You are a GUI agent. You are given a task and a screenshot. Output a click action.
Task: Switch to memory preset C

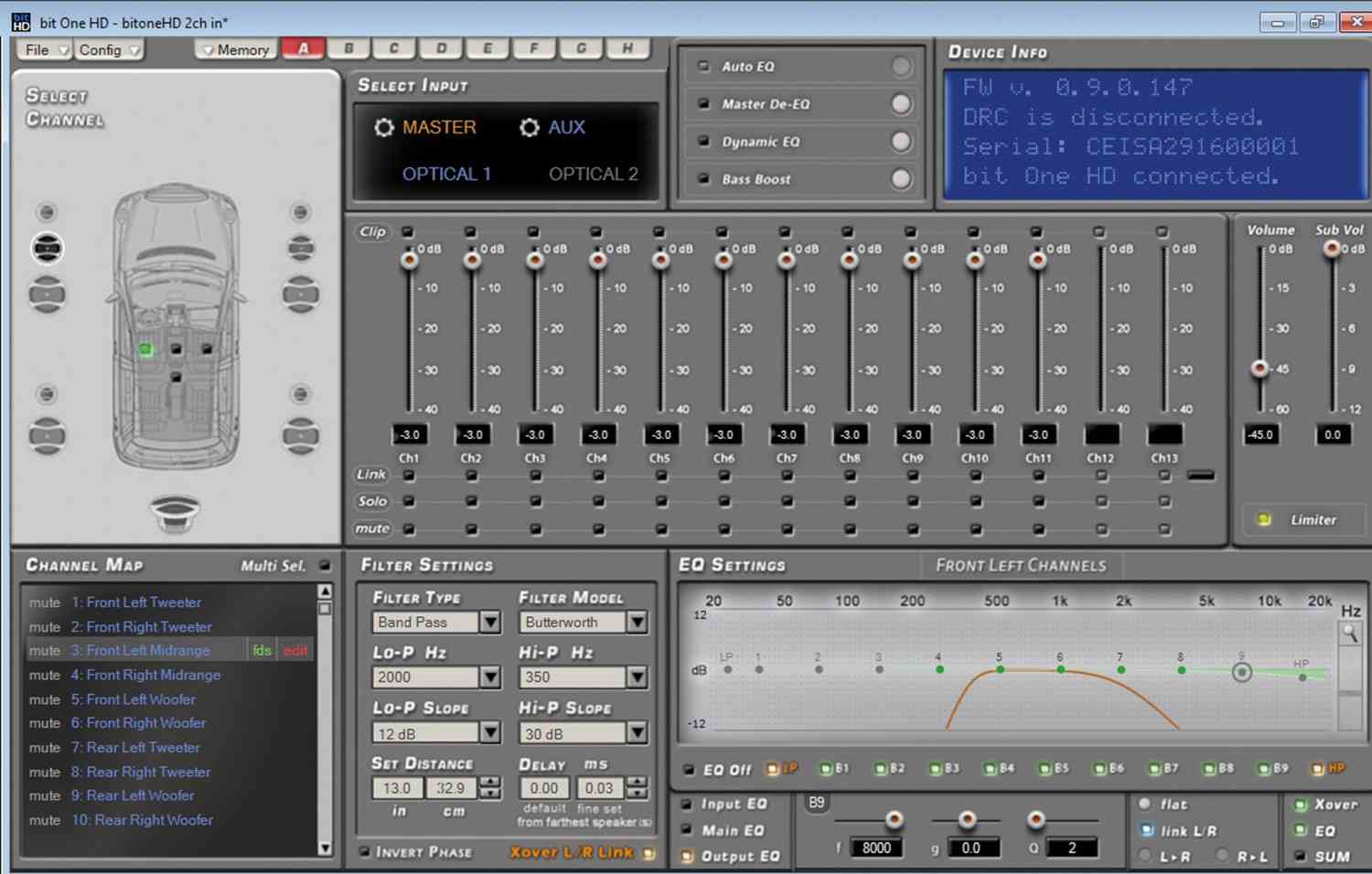[x=394, y=48]
